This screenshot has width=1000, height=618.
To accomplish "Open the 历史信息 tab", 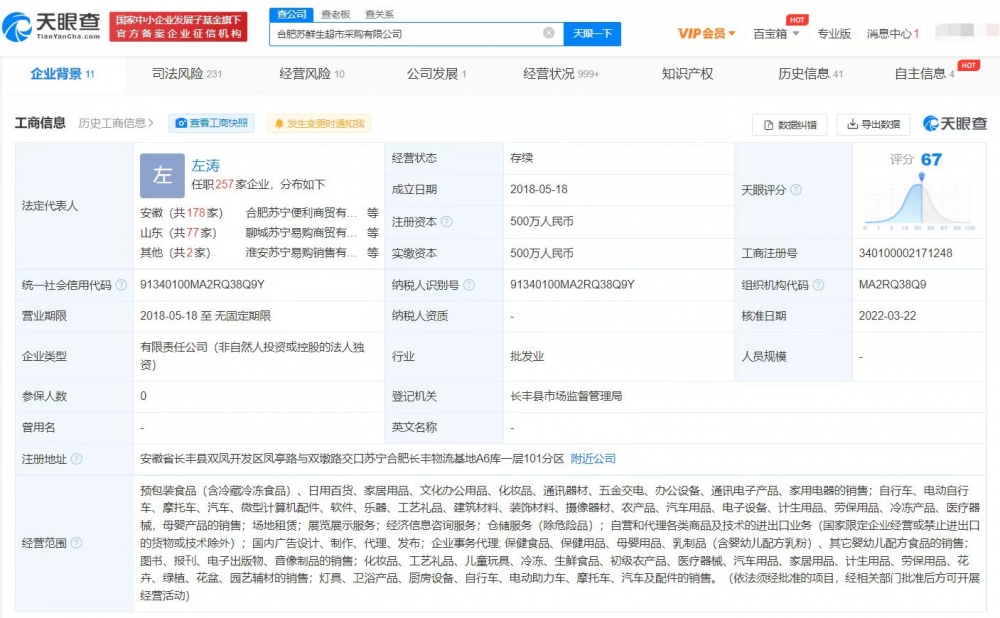I will (811, 74).
